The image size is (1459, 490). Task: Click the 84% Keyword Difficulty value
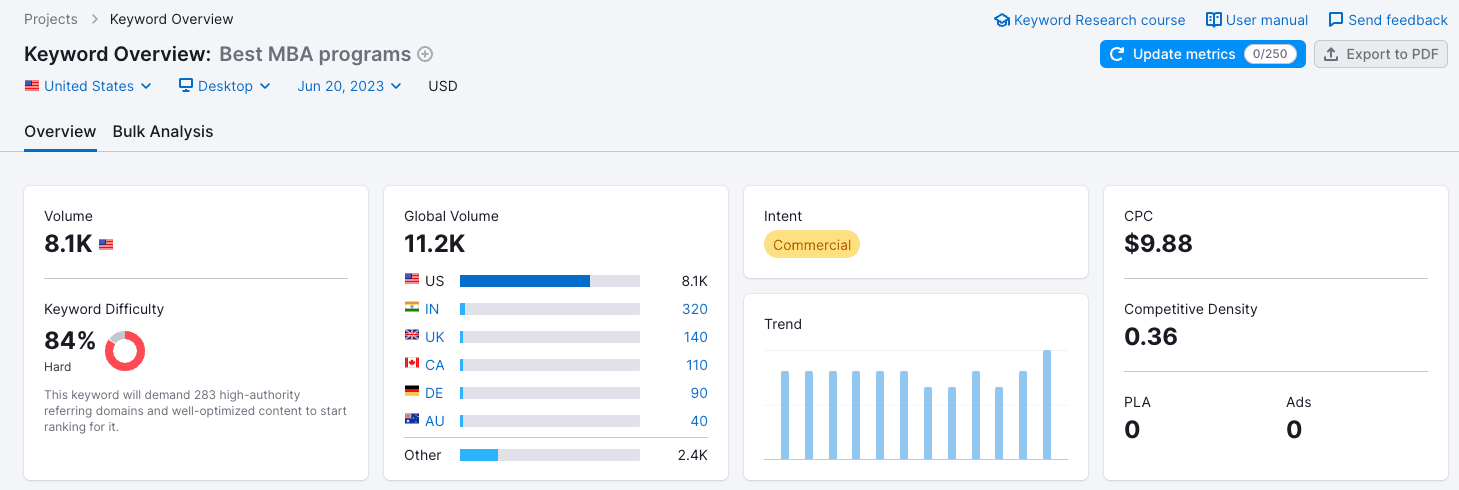click(70, 341)
